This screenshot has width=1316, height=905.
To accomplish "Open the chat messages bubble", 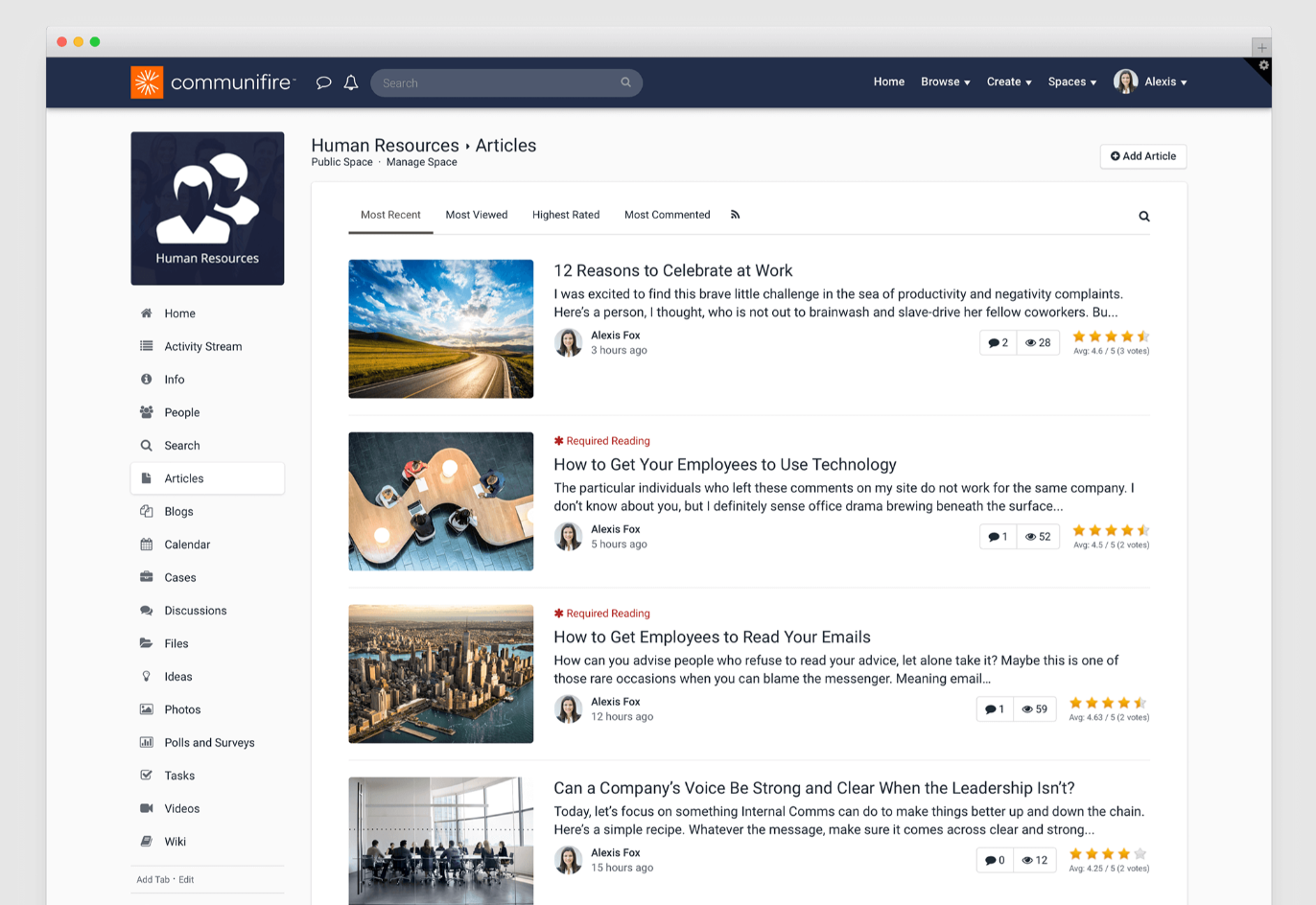I will pos(323,82).
